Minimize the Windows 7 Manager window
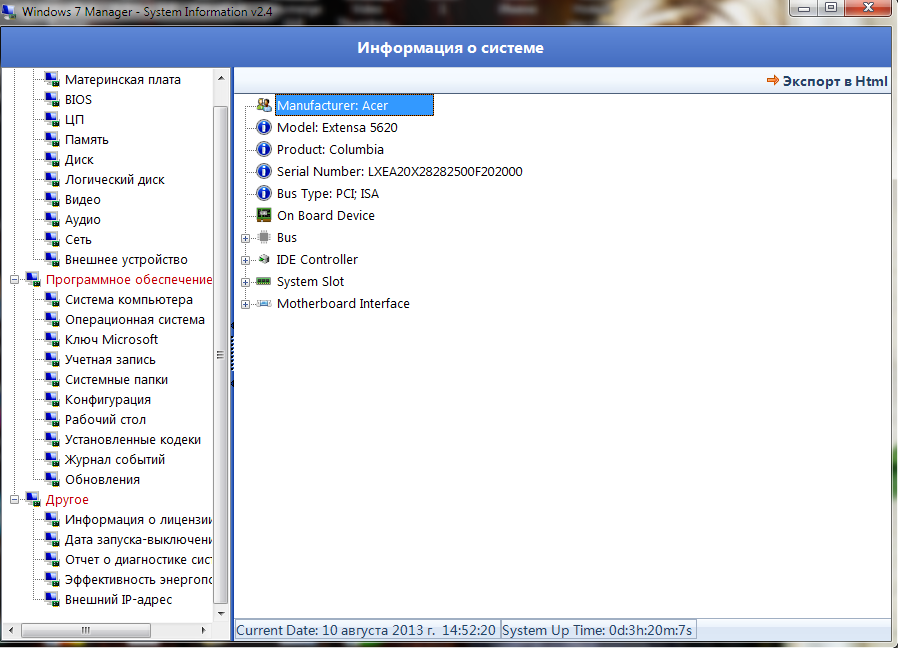Screen dimensions: 898x648 (804, 7)
